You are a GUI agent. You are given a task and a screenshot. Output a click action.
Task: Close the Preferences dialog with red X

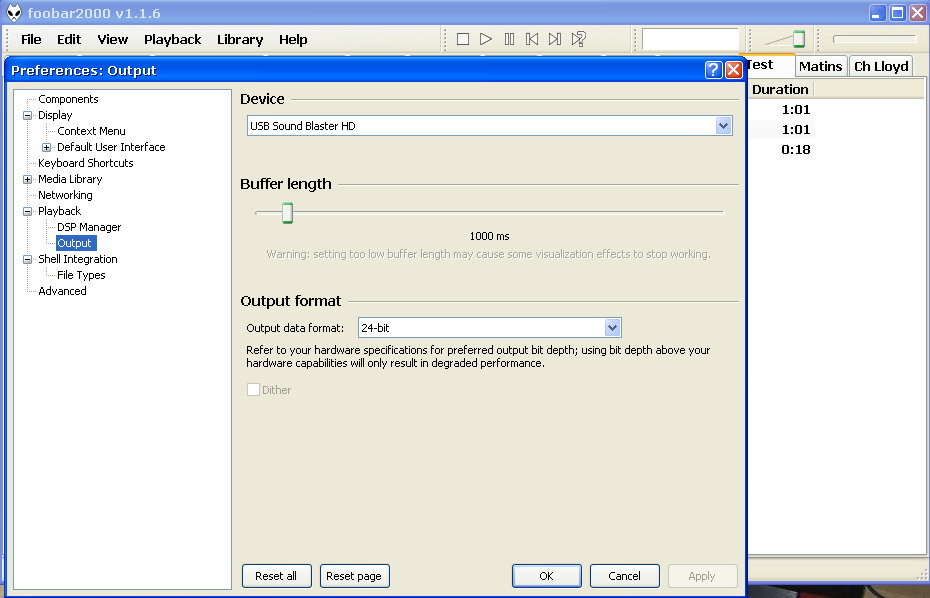(x=734, y=70)
